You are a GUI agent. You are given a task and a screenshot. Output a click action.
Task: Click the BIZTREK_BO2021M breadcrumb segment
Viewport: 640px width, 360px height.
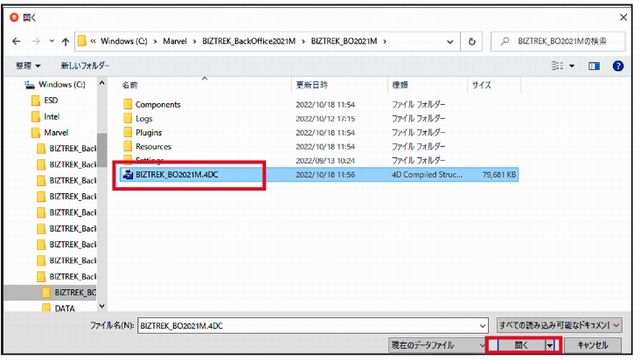point(344,41)
